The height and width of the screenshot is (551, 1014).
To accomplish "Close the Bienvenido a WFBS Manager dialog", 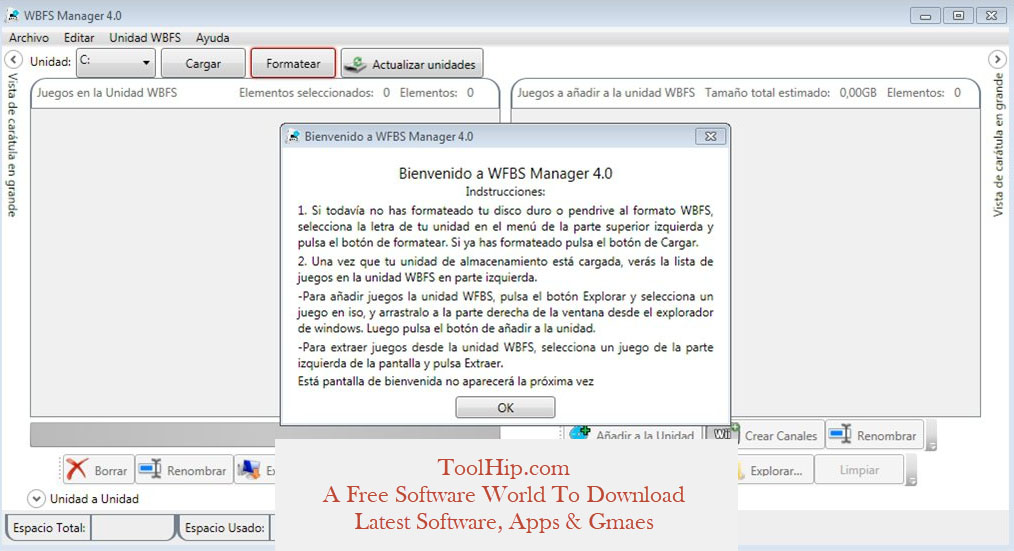I will click(710, 136).
